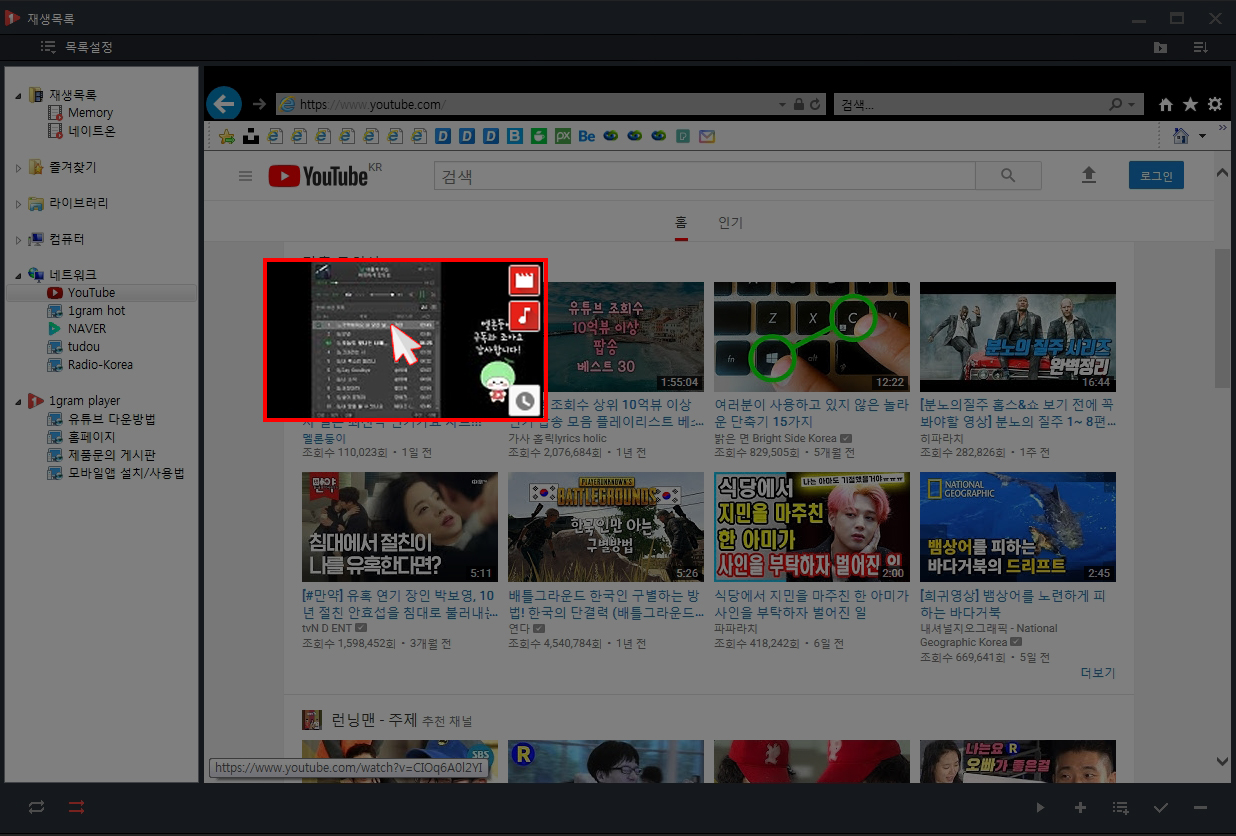
Task: Select Radio-Korea in the tree
Action: pos(100,365)
